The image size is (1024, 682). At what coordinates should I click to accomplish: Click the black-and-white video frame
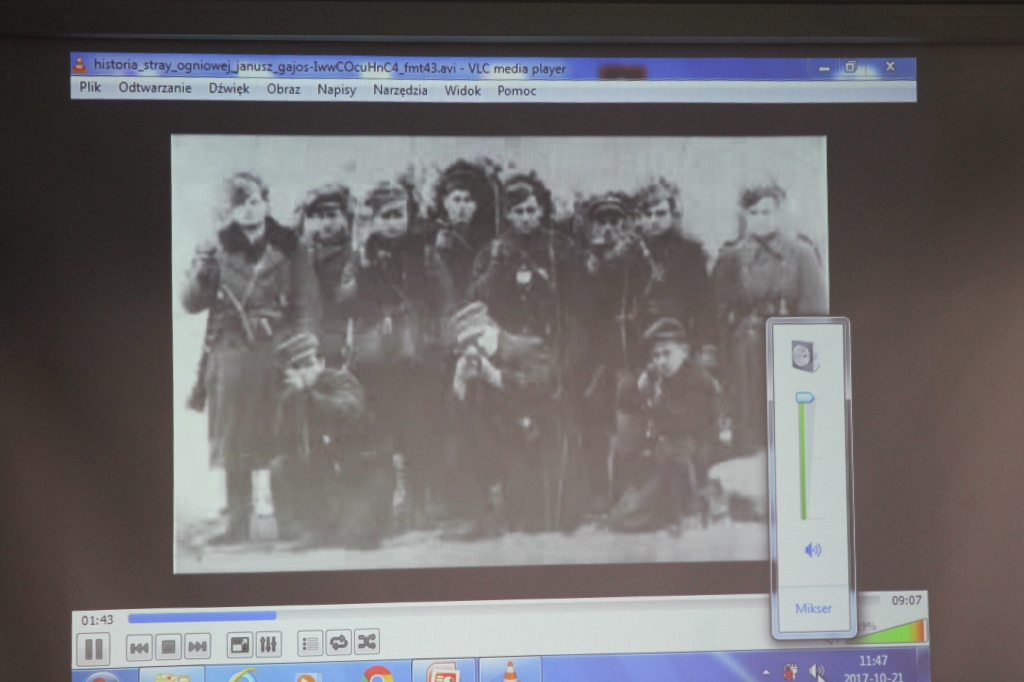pyautogui.click(x=500, y=354)
